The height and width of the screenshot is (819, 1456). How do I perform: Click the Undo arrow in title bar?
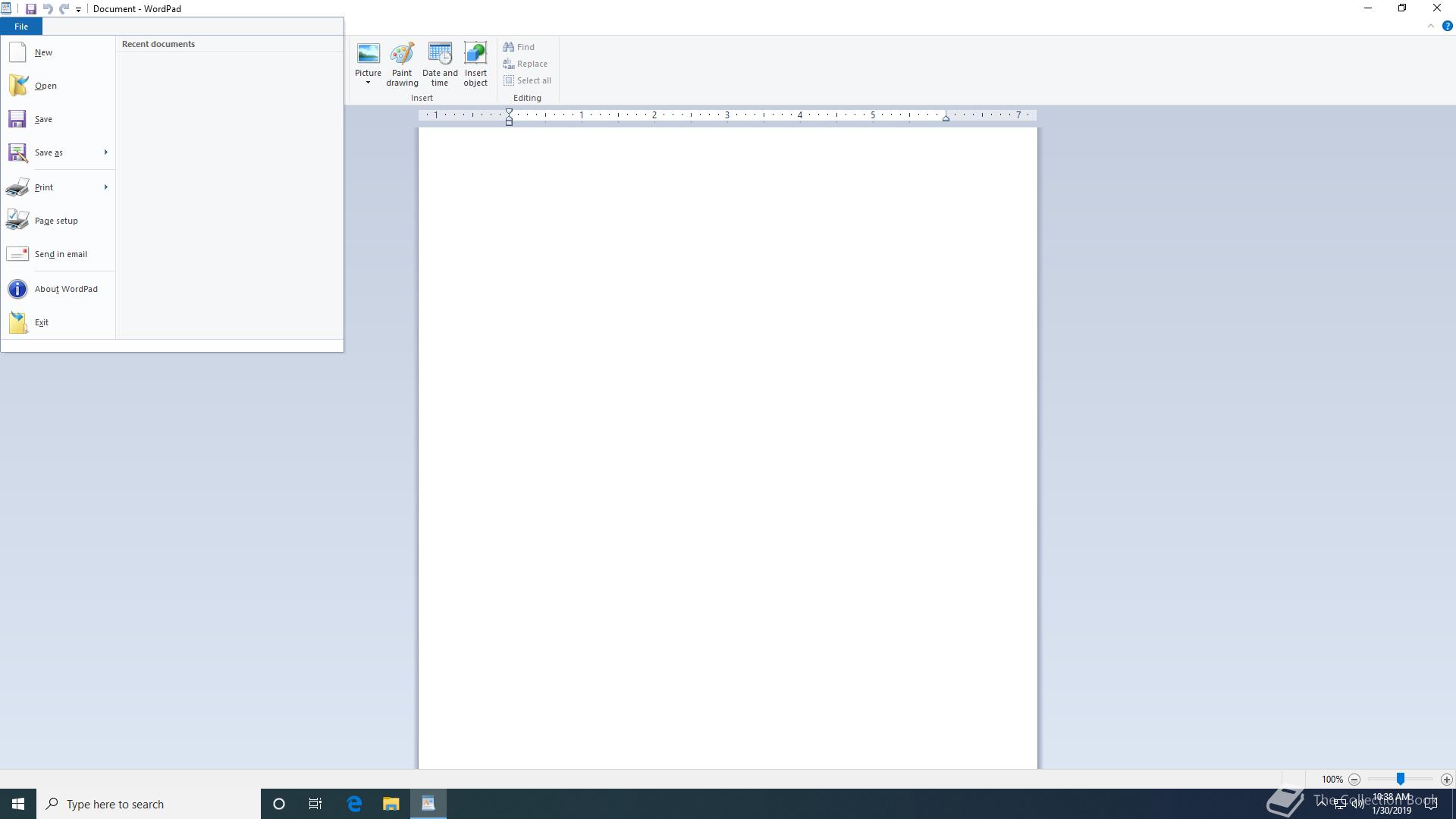48,9
